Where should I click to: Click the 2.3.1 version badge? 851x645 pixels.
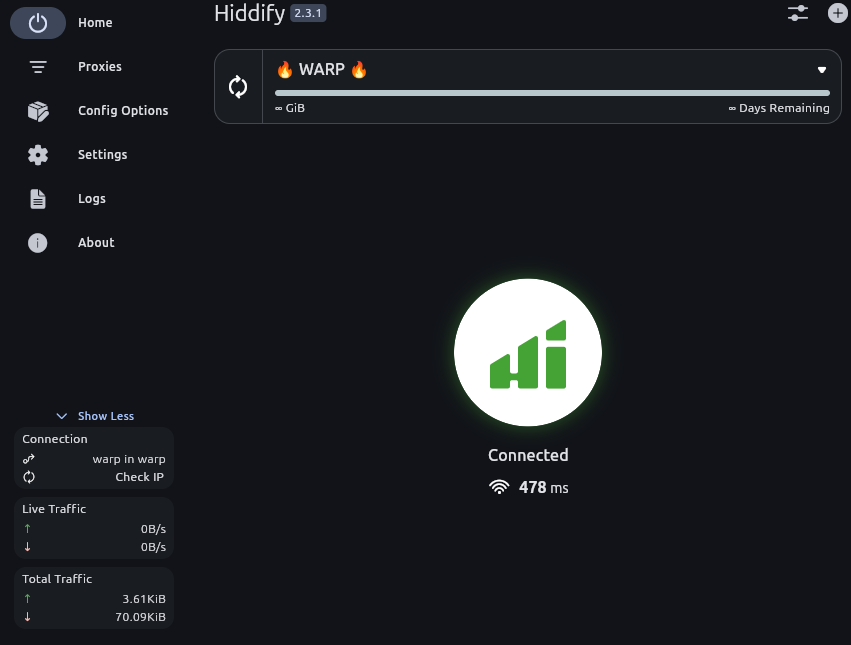pyautogui.click(x=308, y=13)
